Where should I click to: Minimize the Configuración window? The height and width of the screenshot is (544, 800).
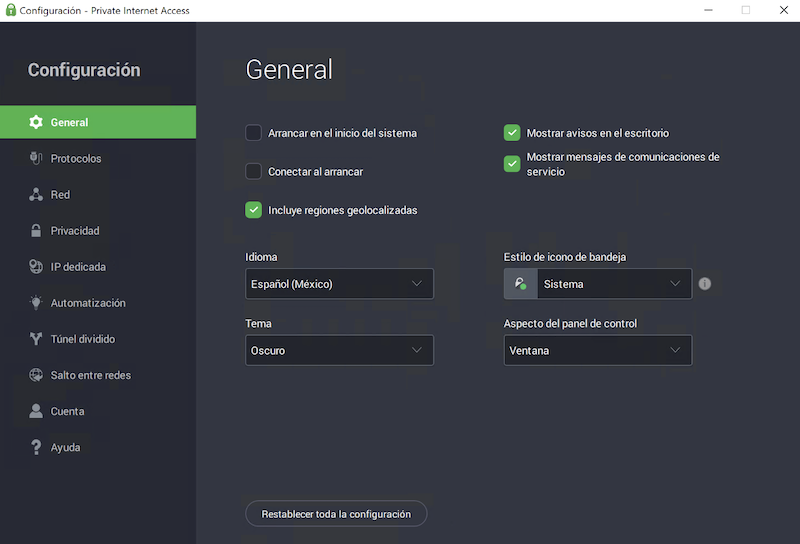coord(708,10)
